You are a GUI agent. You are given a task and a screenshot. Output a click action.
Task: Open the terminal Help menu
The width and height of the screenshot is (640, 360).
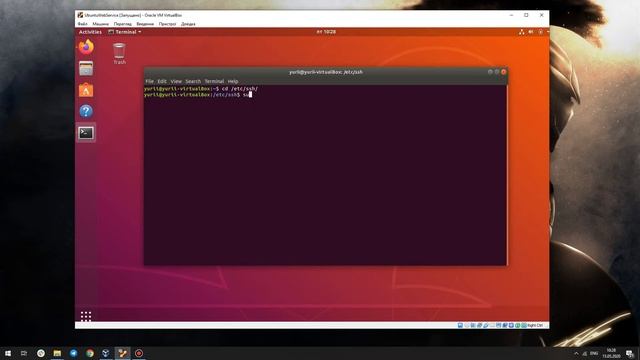(x=233, y=81)
